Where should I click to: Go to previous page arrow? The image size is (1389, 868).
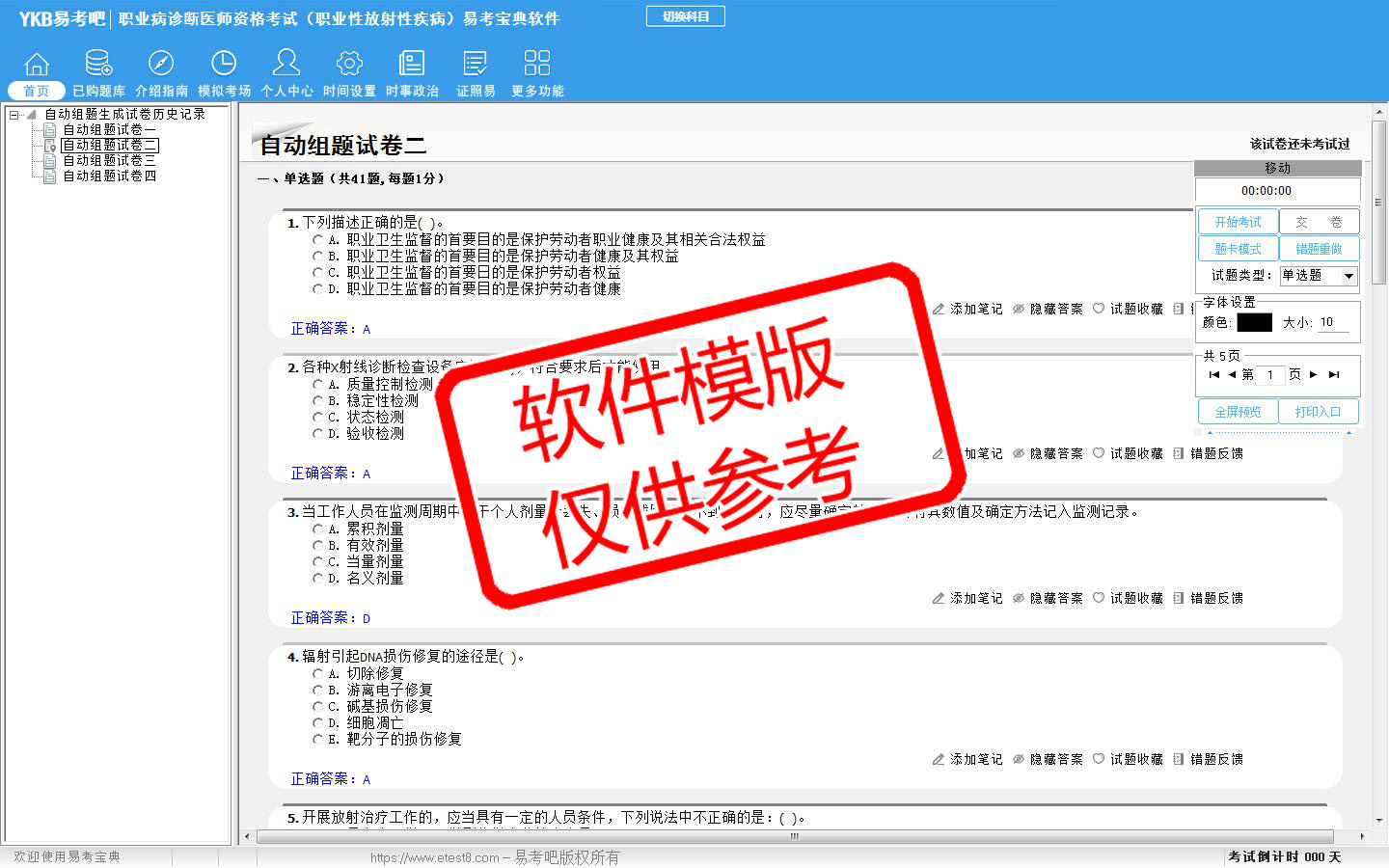(1232, 374)
